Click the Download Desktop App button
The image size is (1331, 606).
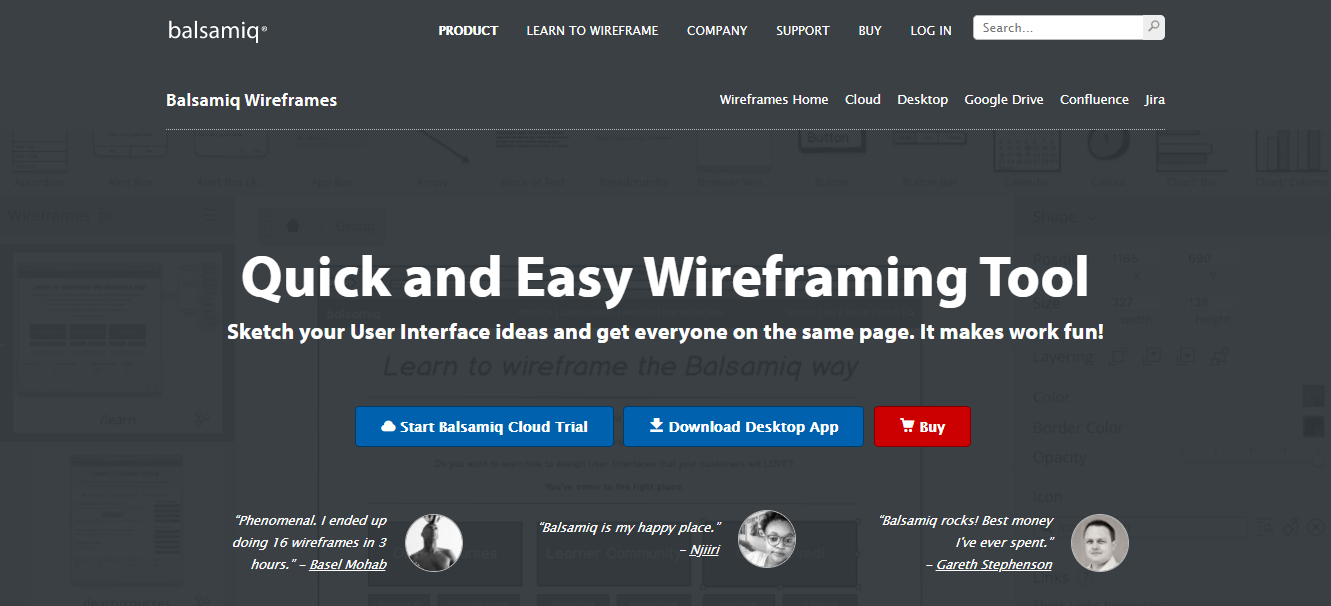pos(743,427)
